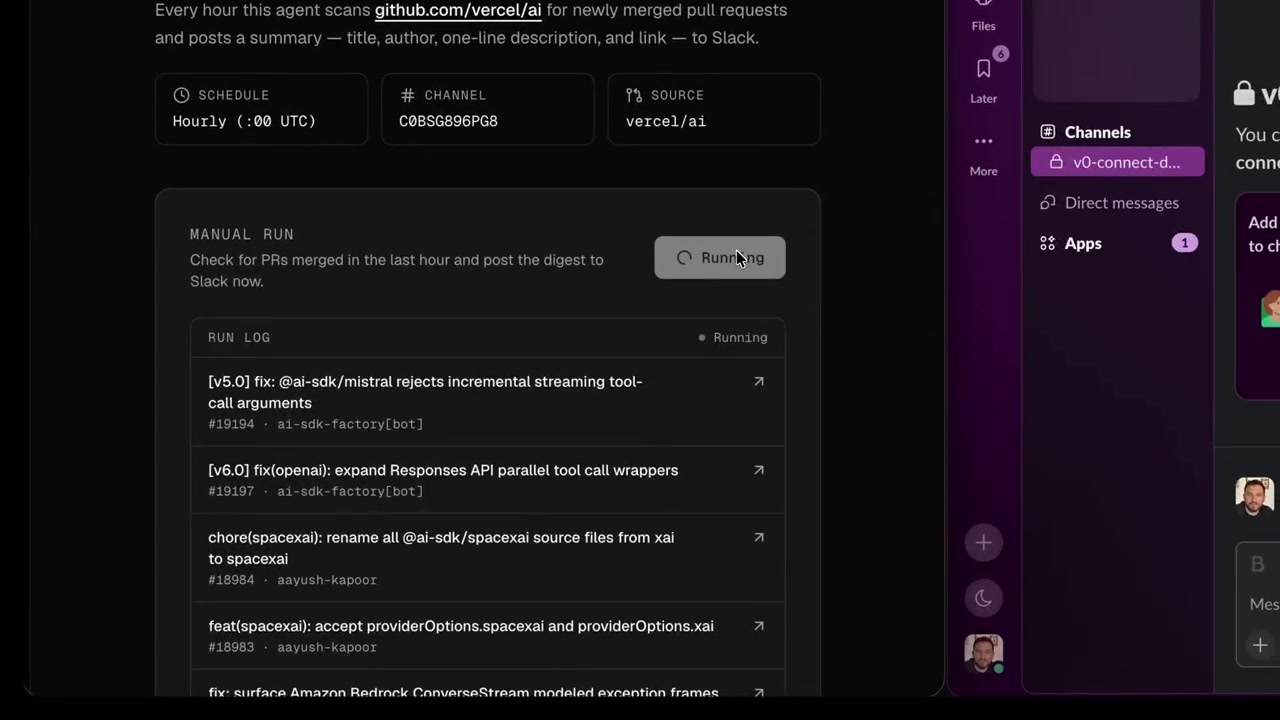1280x720 pixels.
Task: Click the Running status indicator in Run Log
Action: click(733, 338)
